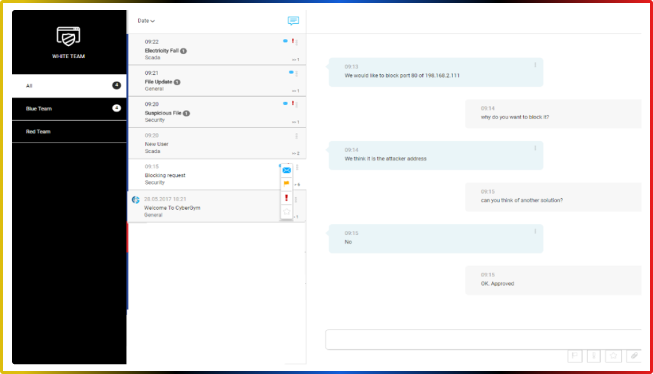The image size is (653, 374).
Task: Click the reply count on New User row
Action: pyautogui.click(x=296, y=153)
